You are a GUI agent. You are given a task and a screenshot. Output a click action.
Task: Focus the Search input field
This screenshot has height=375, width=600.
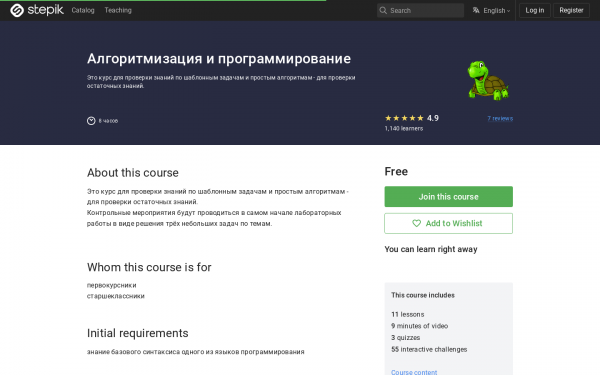(420, 10)
